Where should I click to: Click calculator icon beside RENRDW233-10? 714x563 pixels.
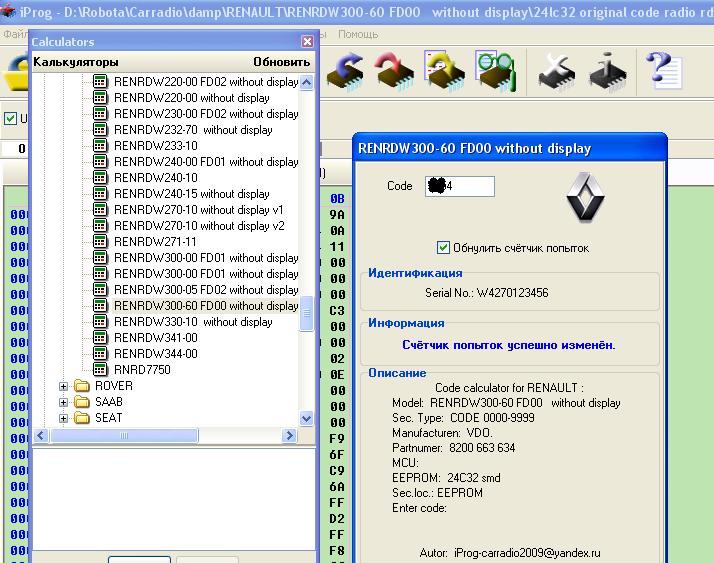tap(100, 145)
